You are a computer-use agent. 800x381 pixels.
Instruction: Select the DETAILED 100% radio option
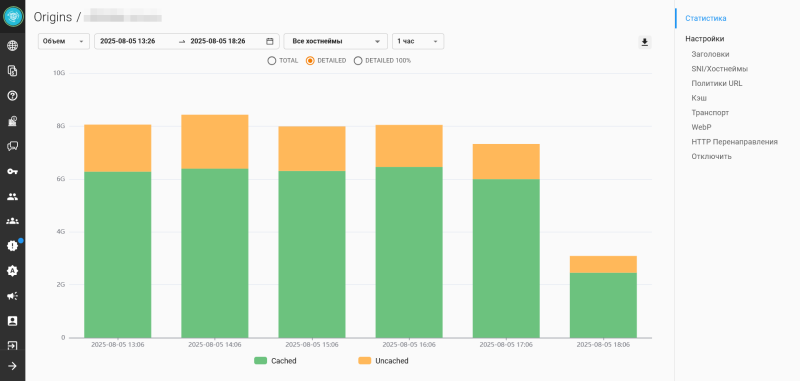358,61
